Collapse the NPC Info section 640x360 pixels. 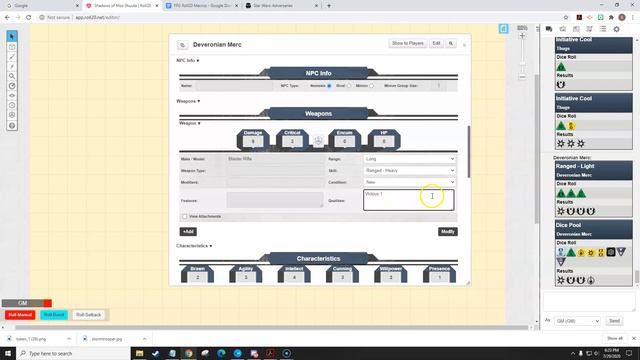(188, 60)
